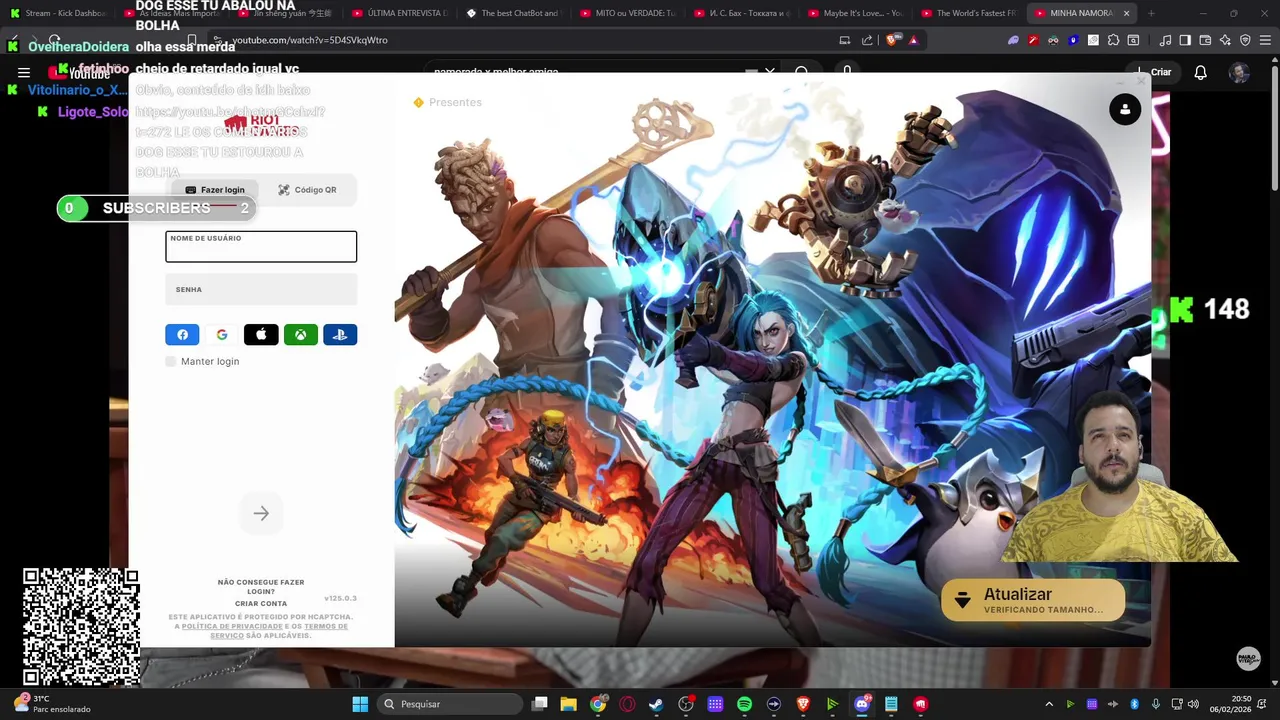Open Não consegue fazer login link
Image resolution: width=1280 pixels, height=720 pixels.
(261, 587)
